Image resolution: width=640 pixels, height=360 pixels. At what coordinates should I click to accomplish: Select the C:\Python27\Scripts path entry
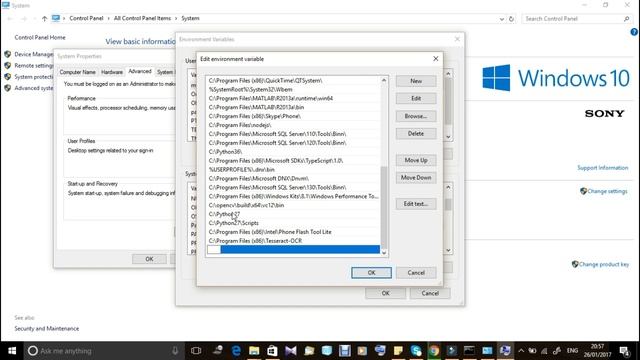(293, 223)
